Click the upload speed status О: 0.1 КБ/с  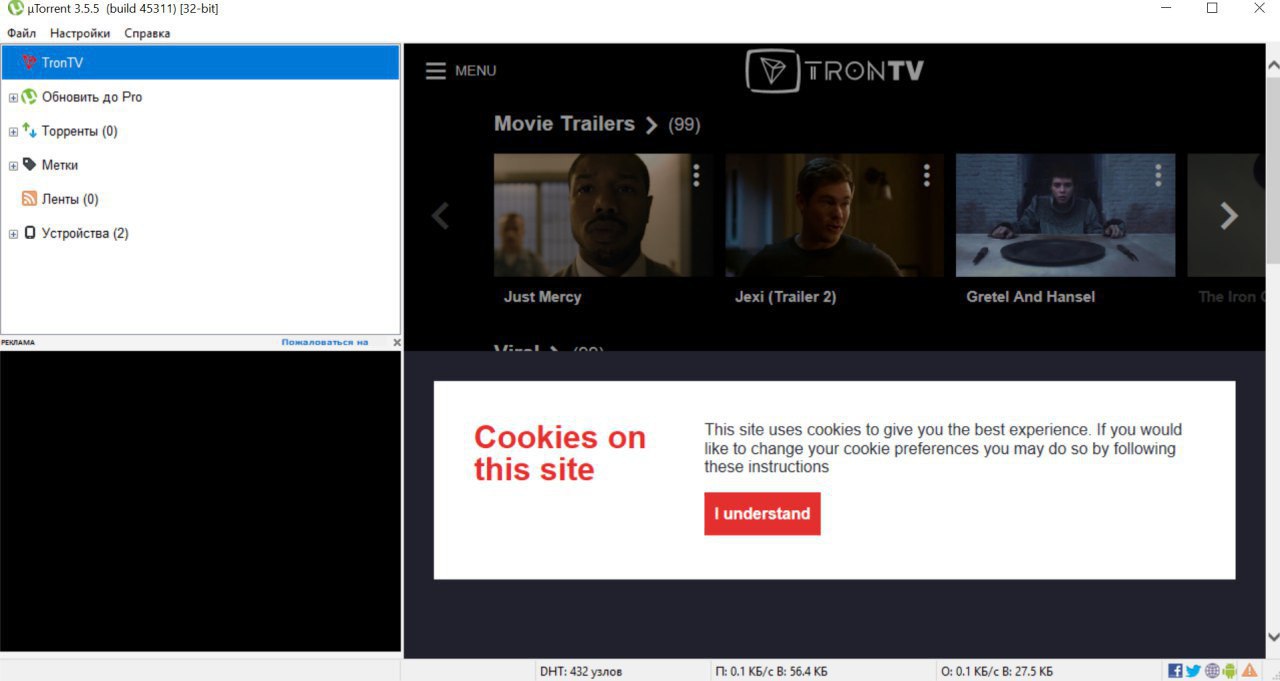point(996,671)
